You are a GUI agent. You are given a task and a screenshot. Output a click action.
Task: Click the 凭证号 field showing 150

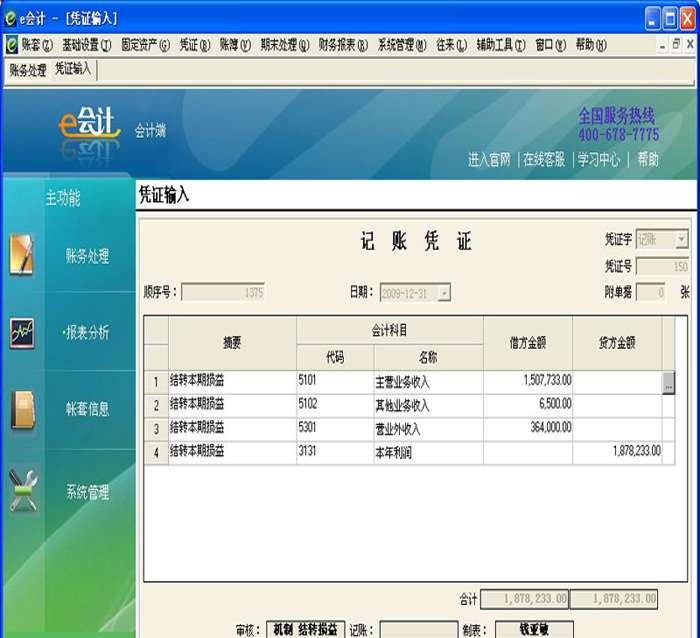[662, 267]
